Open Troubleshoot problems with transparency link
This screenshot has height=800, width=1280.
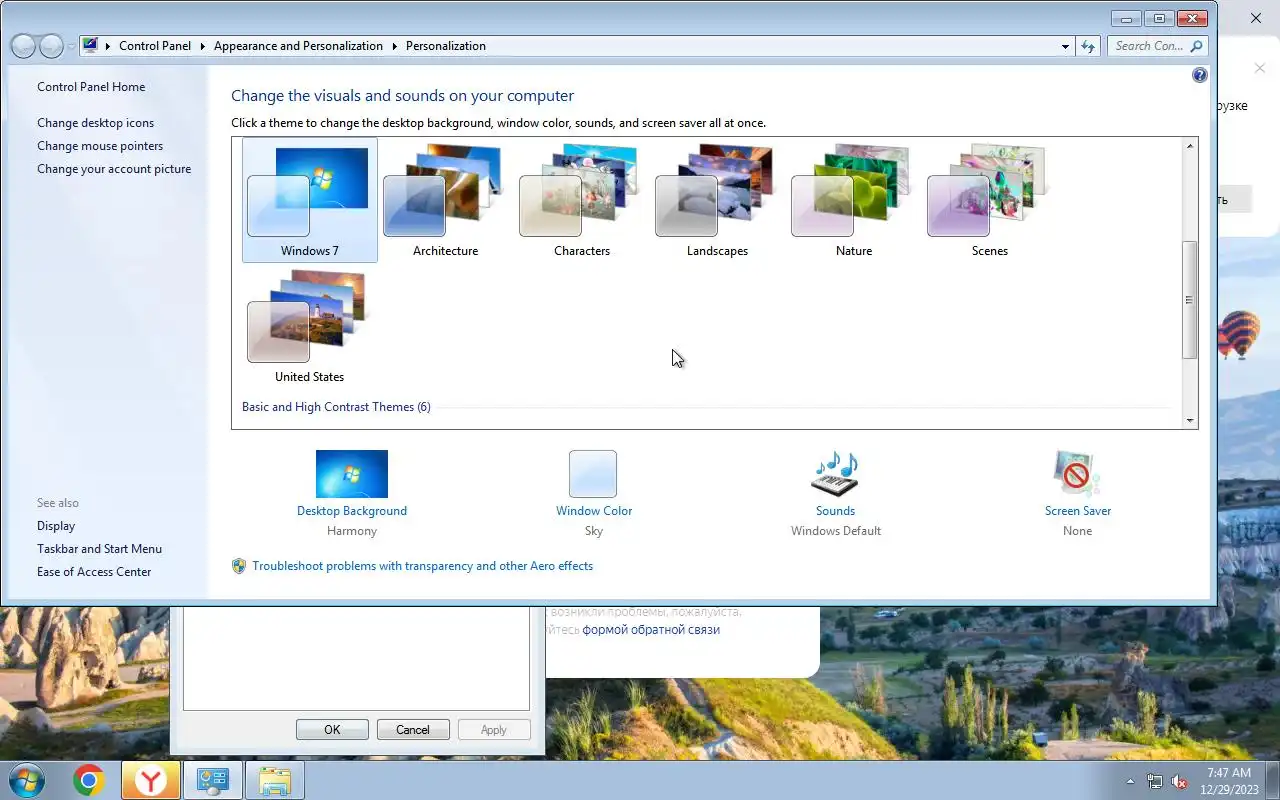(x=422, y=566)
